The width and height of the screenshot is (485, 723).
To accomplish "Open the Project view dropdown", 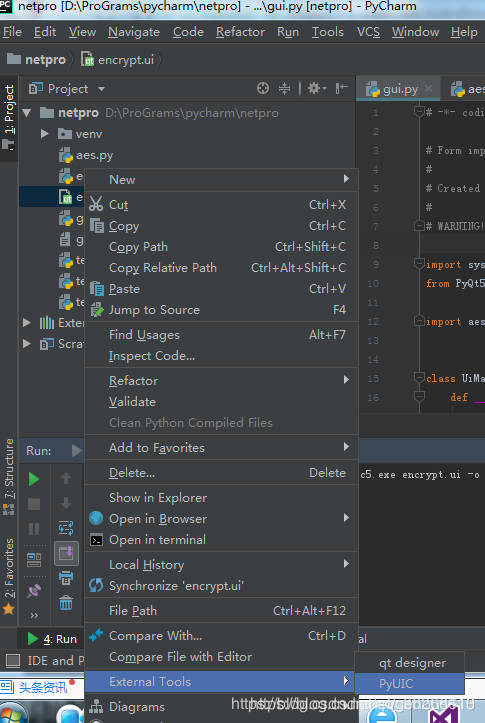I will 101,89.
